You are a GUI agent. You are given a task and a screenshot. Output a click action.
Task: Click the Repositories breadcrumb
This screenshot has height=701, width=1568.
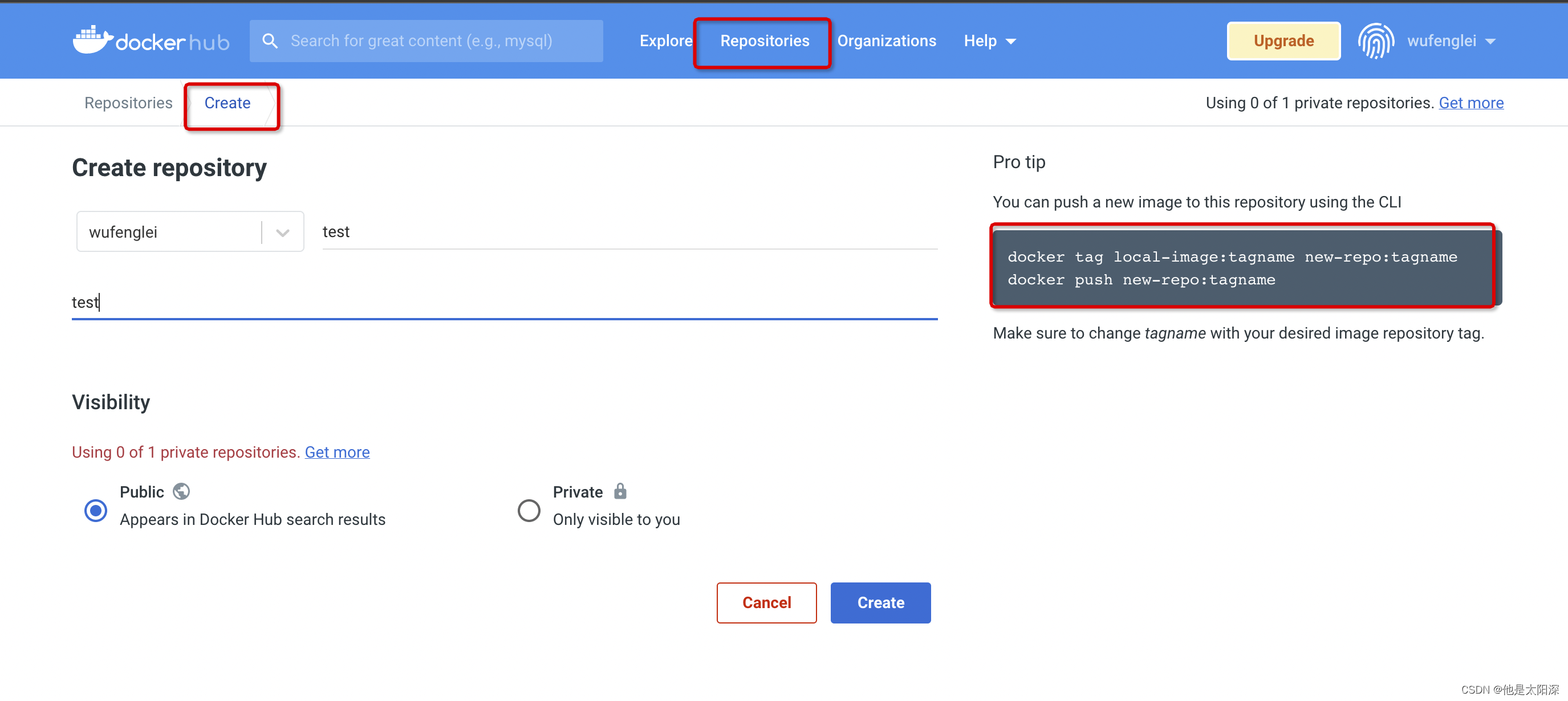[128, 103]
